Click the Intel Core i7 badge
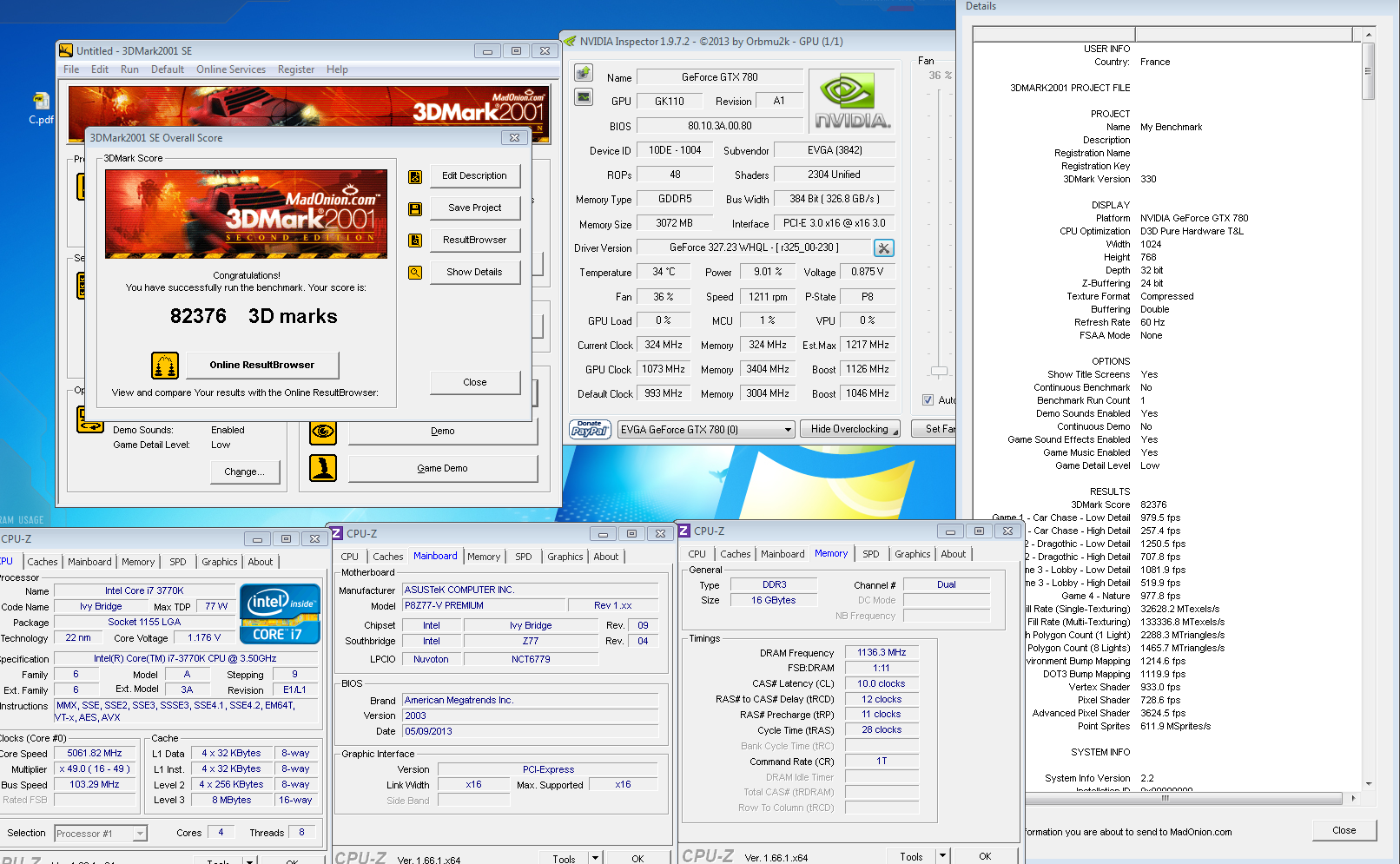Image resolution: width=1400 pixels, height=864 pixels. [280, 613]
